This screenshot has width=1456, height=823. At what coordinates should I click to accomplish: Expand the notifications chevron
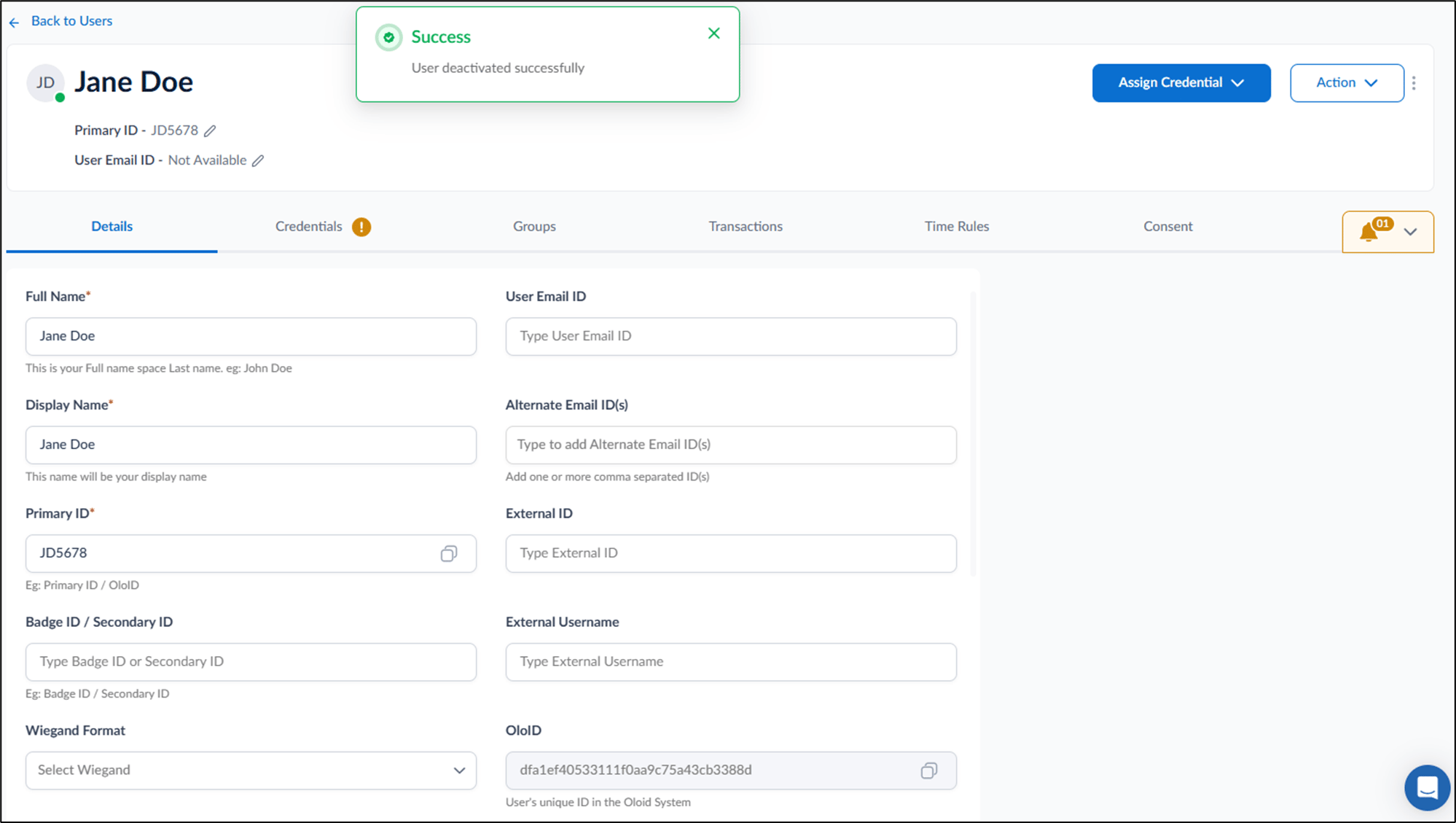1410,233
